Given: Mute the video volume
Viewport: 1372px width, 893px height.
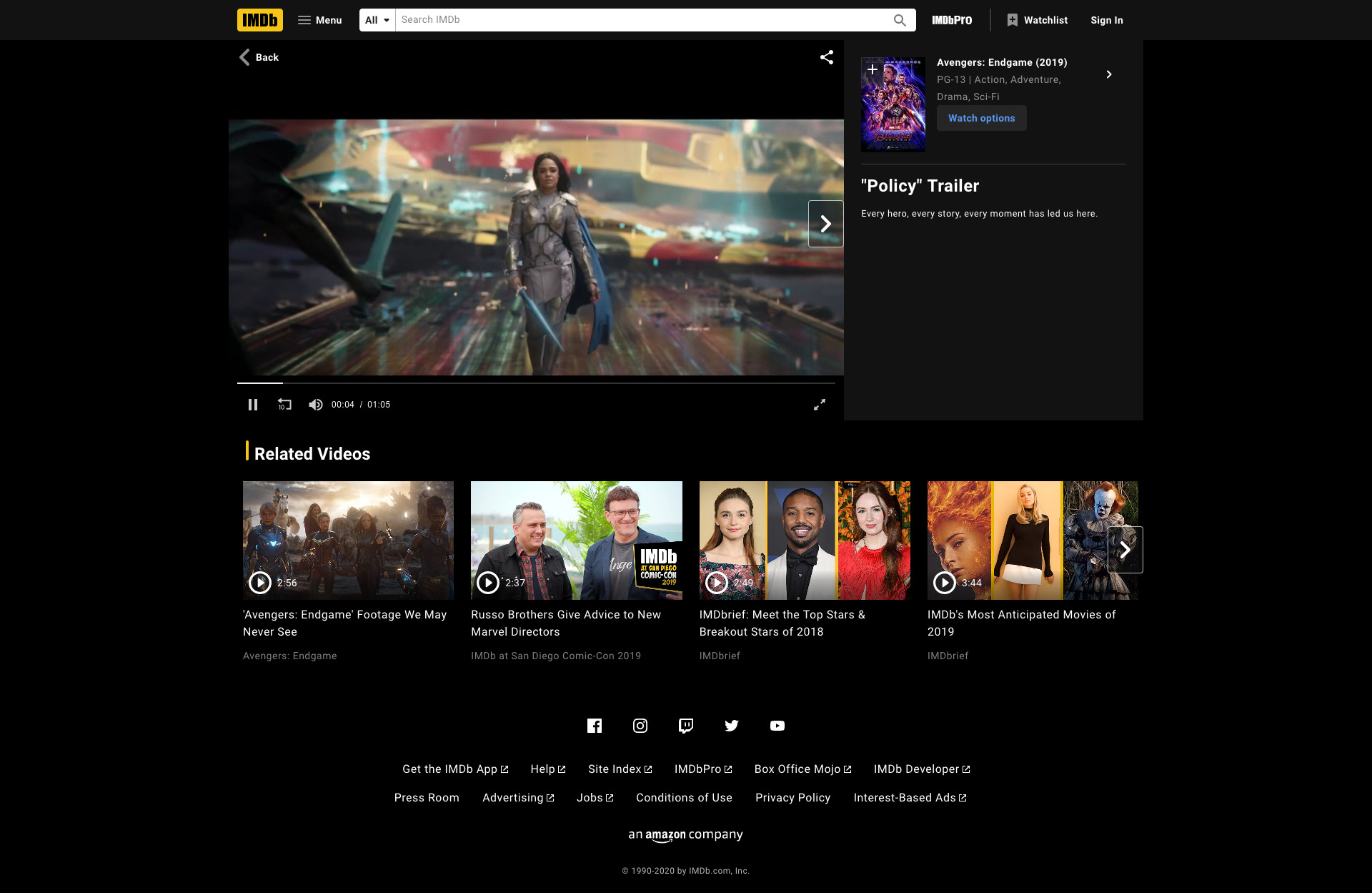Looking at the screenshot, I should click(315, 405).
